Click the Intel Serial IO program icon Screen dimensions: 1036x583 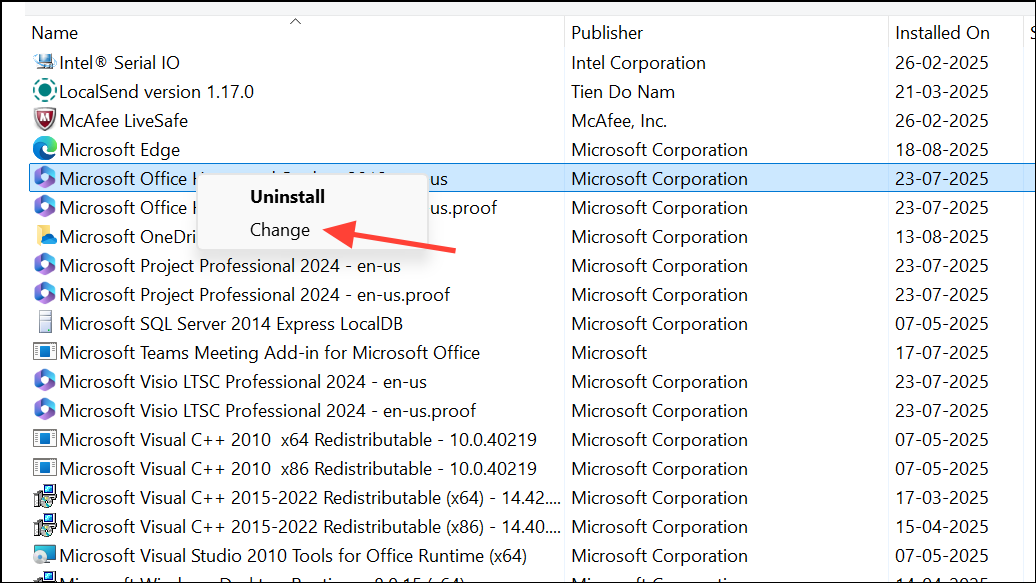tap(44, 62)
